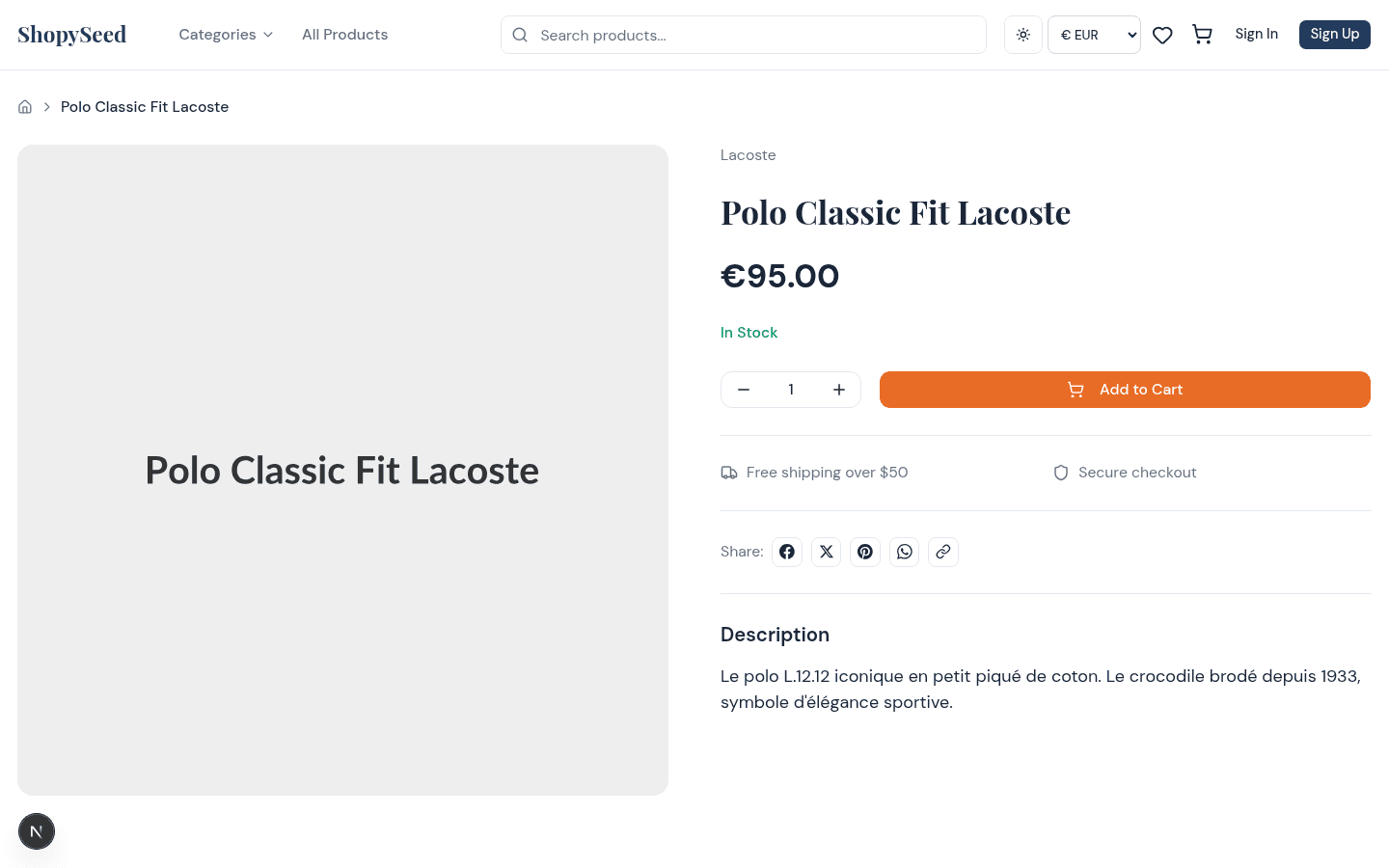The height and width of the screenshot is (868, 1389).
Task: Decrease quantity with the minus button
Action: (743, 390)
